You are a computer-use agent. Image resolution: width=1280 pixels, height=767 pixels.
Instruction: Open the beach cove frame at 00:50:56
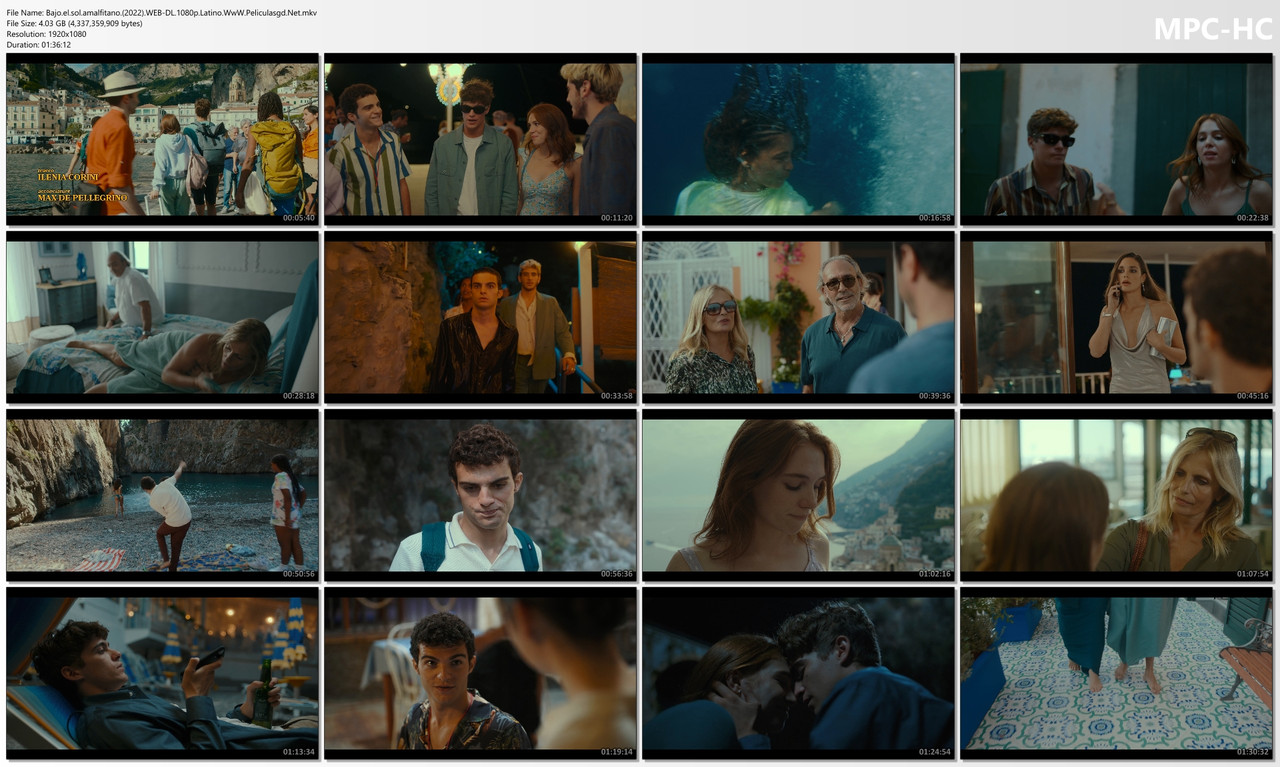click(162, 495)
